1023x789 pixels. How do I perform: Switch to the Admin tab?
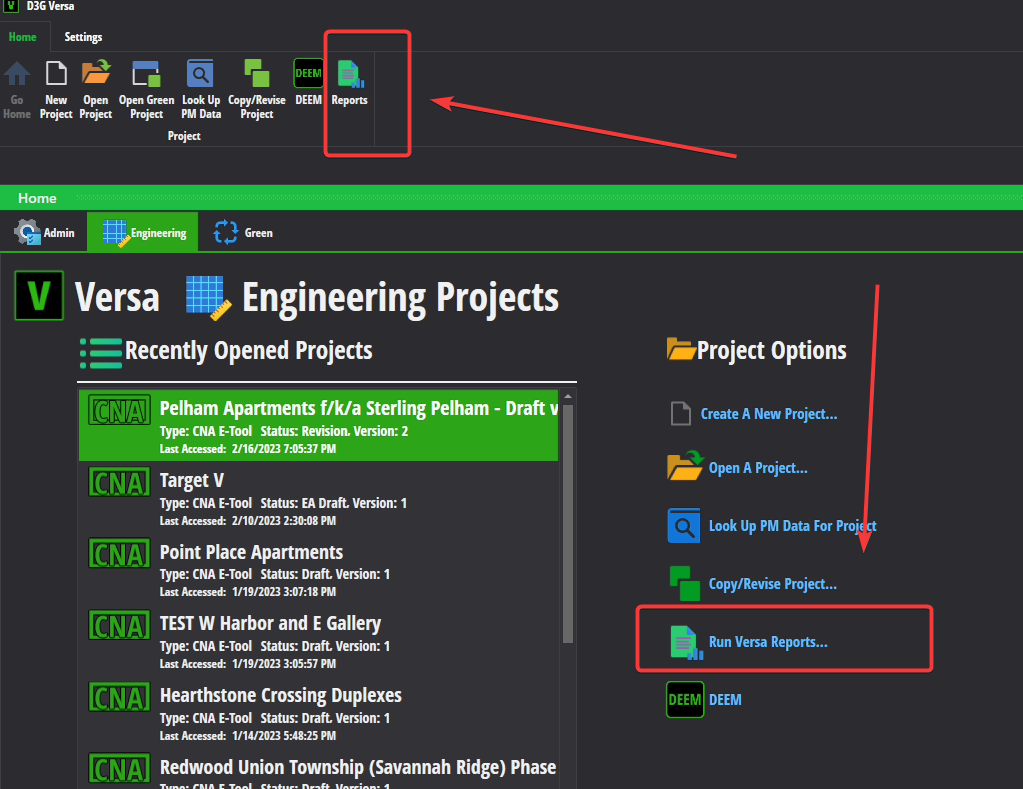[x=44, y=231]
